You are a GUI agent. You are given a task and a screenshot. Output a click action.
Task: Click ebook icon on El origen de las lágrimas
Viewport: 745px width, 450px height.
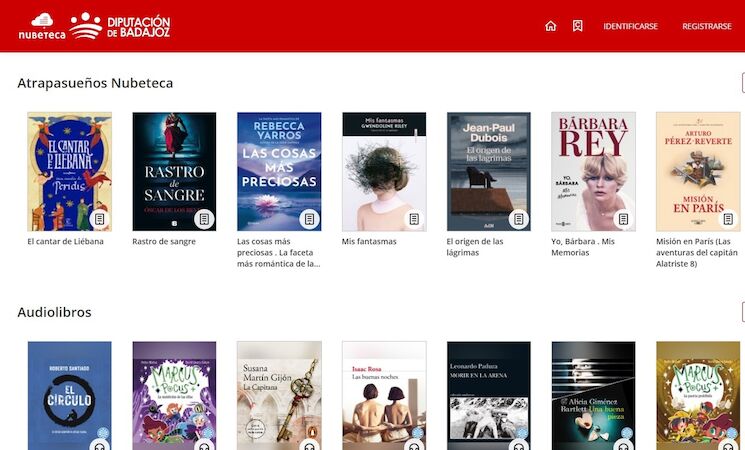[518, 219]
